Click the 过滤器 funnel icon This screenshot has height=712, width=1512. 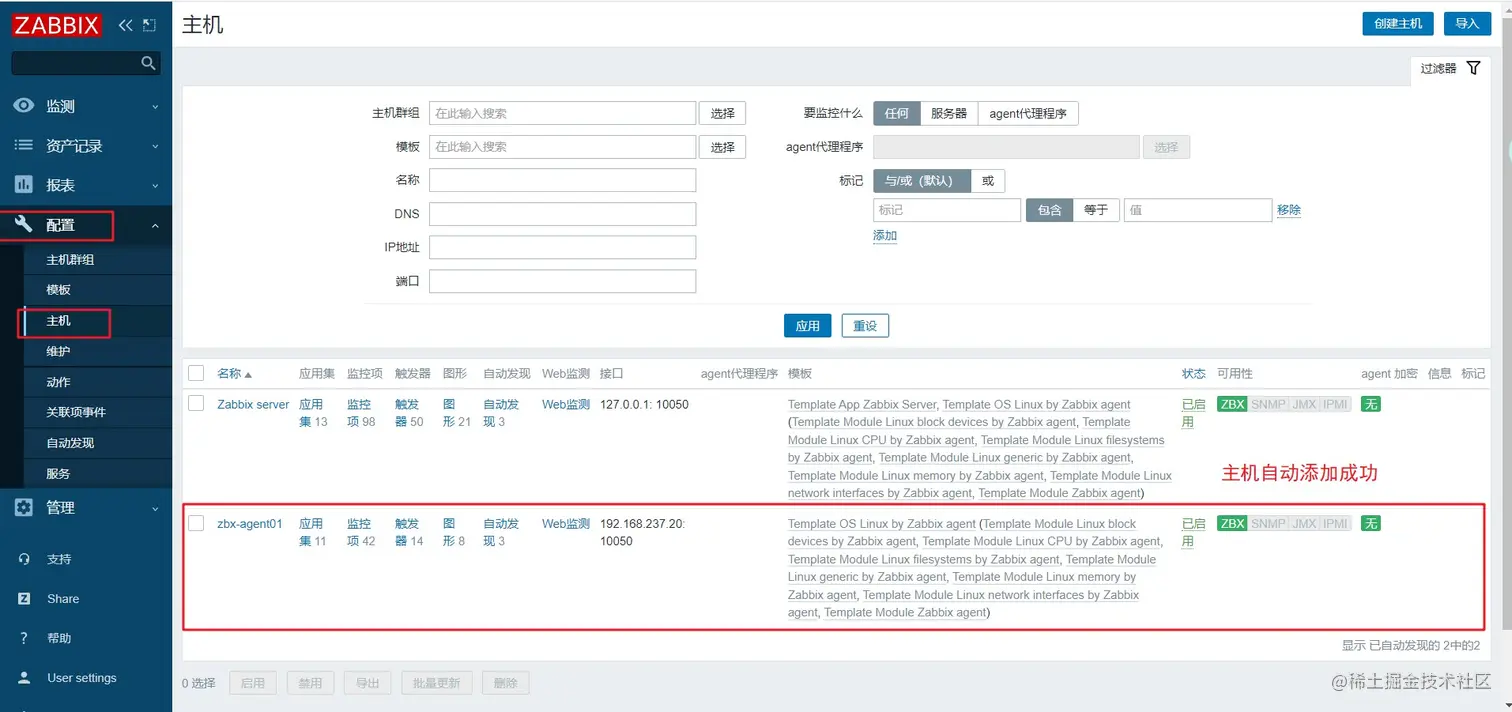tap(1473, 68)
